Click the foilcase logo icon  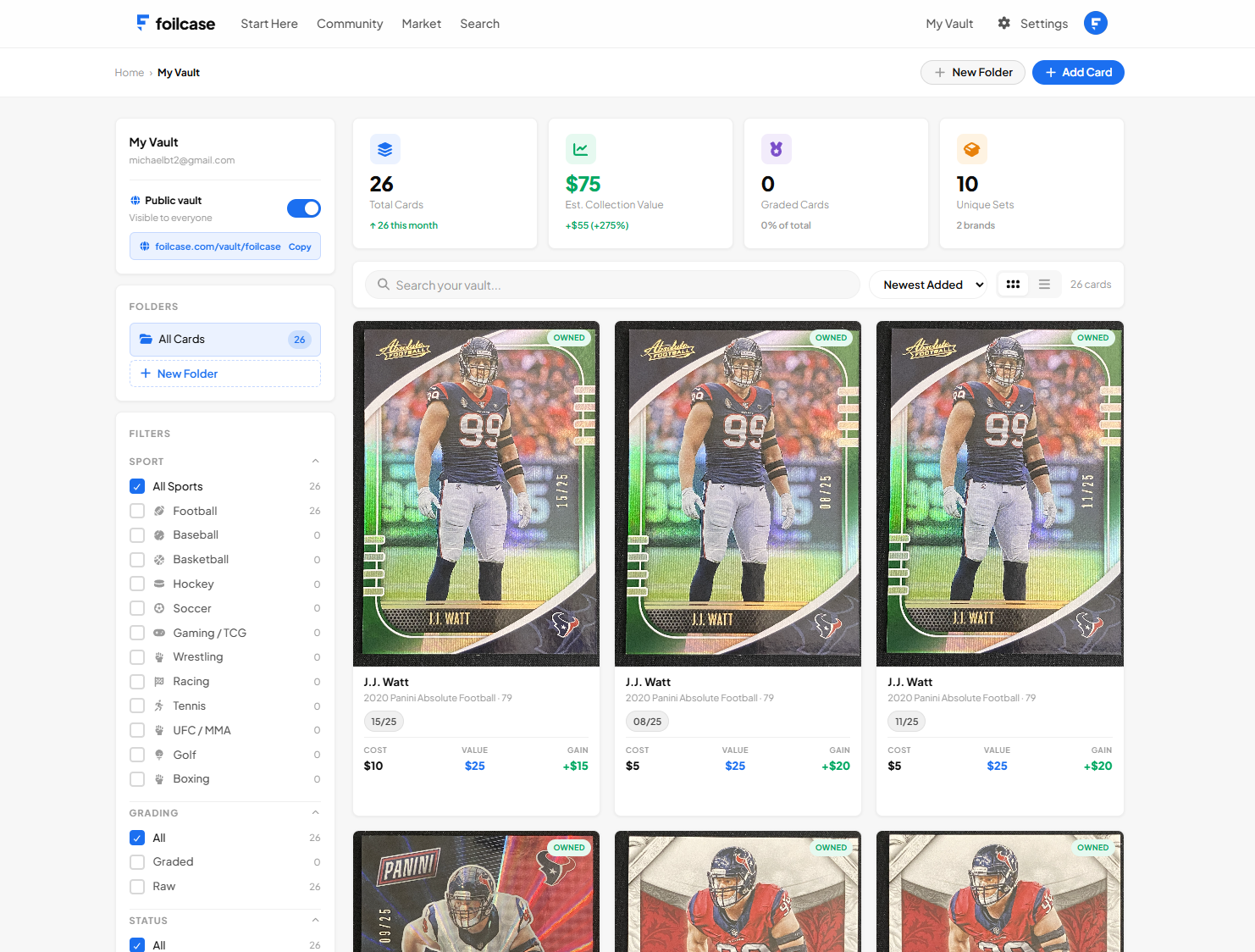143,23
